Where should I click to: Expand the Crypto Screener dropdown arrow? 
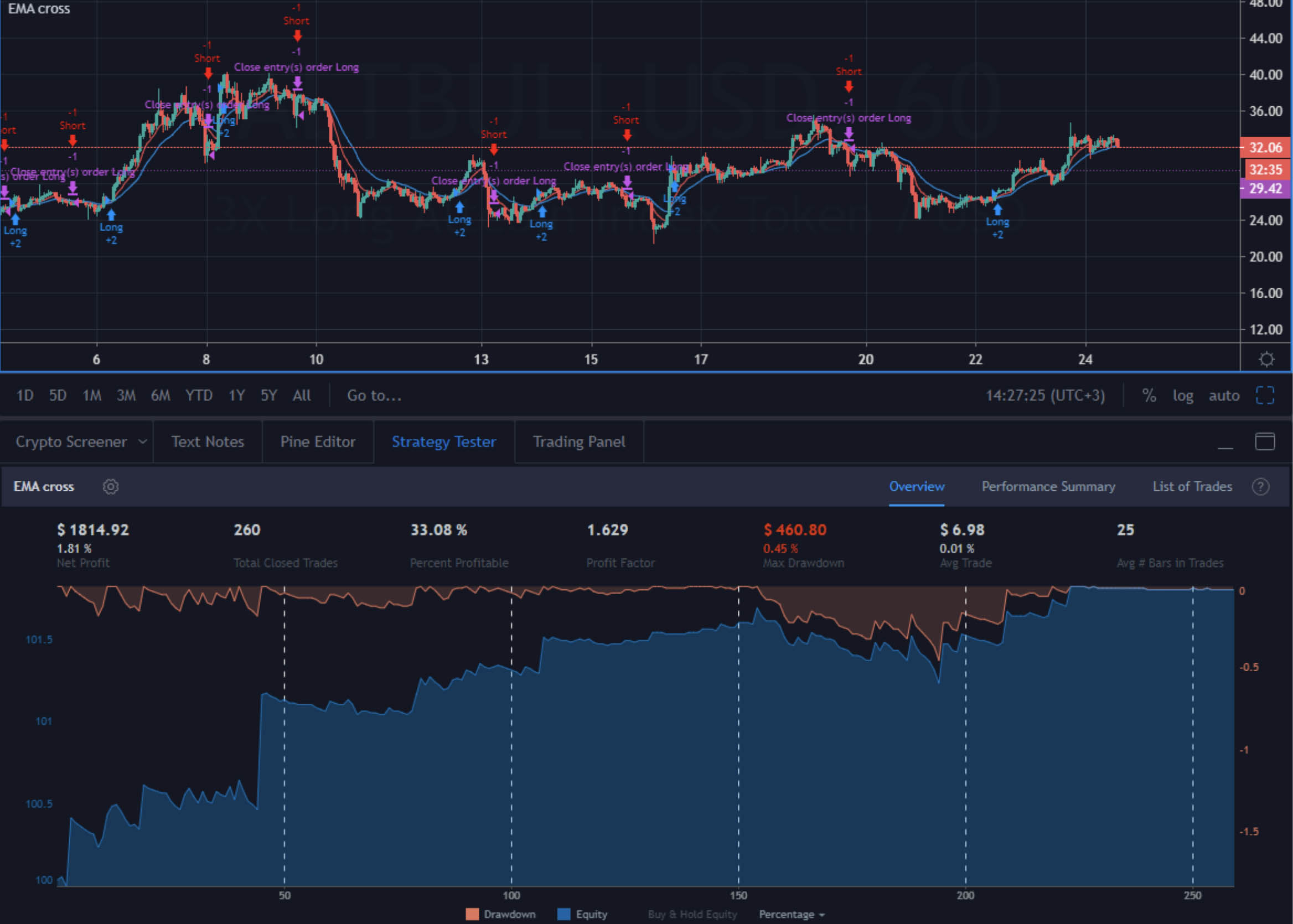click(x=142, y=442)
